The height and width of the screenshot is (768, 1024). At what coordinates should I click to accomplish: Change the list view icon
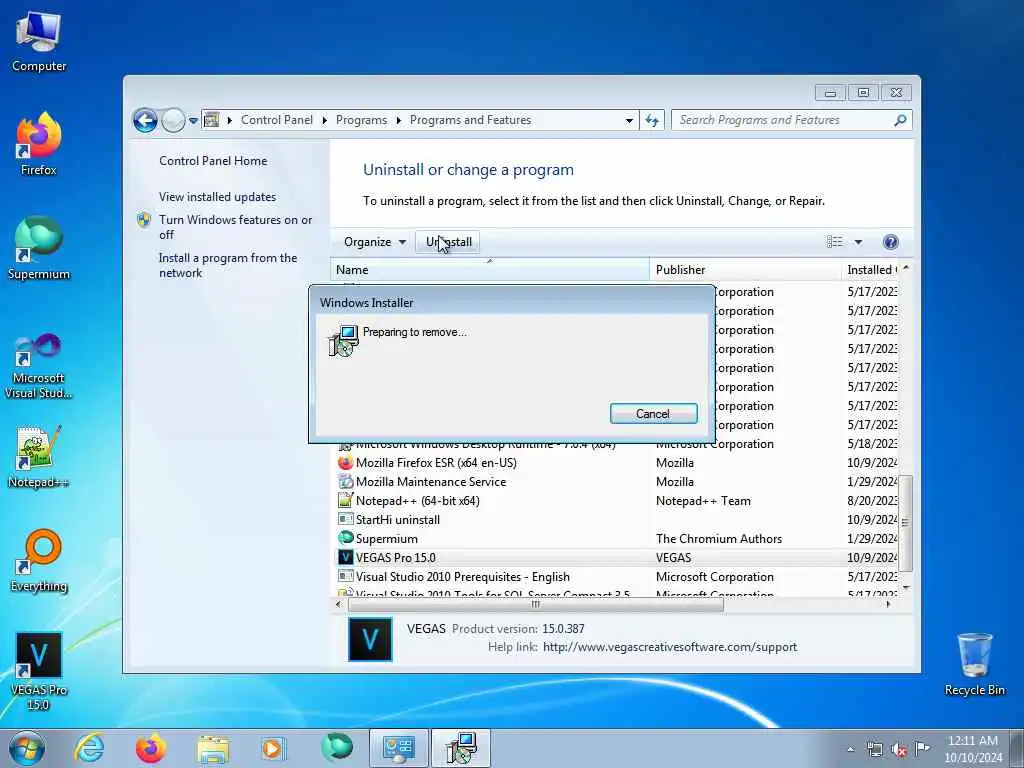(x=835, y=242)
